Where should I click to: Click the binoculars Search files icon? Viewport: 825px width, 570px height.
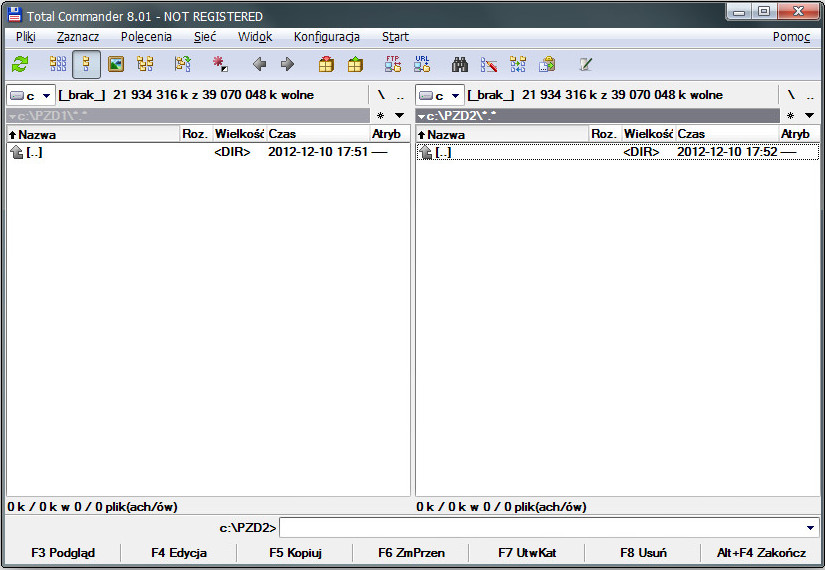point(460,64)
